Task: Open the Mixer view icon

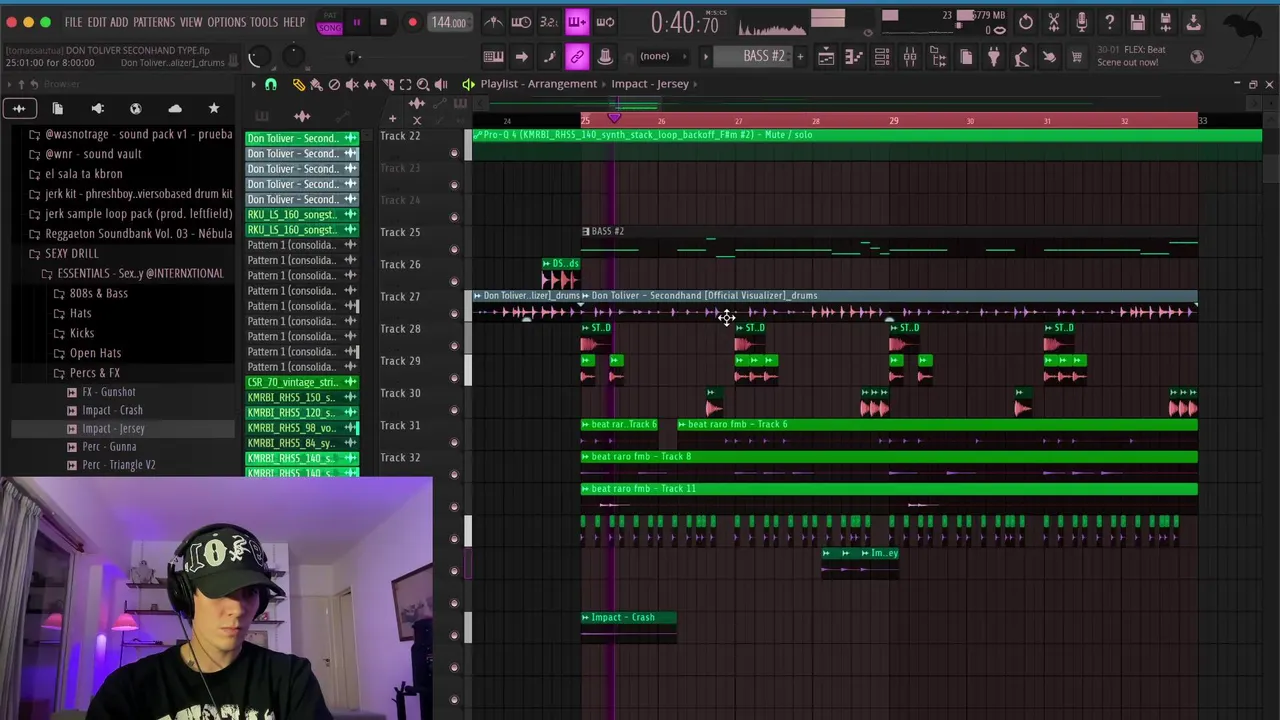Action: coord(910,57)
